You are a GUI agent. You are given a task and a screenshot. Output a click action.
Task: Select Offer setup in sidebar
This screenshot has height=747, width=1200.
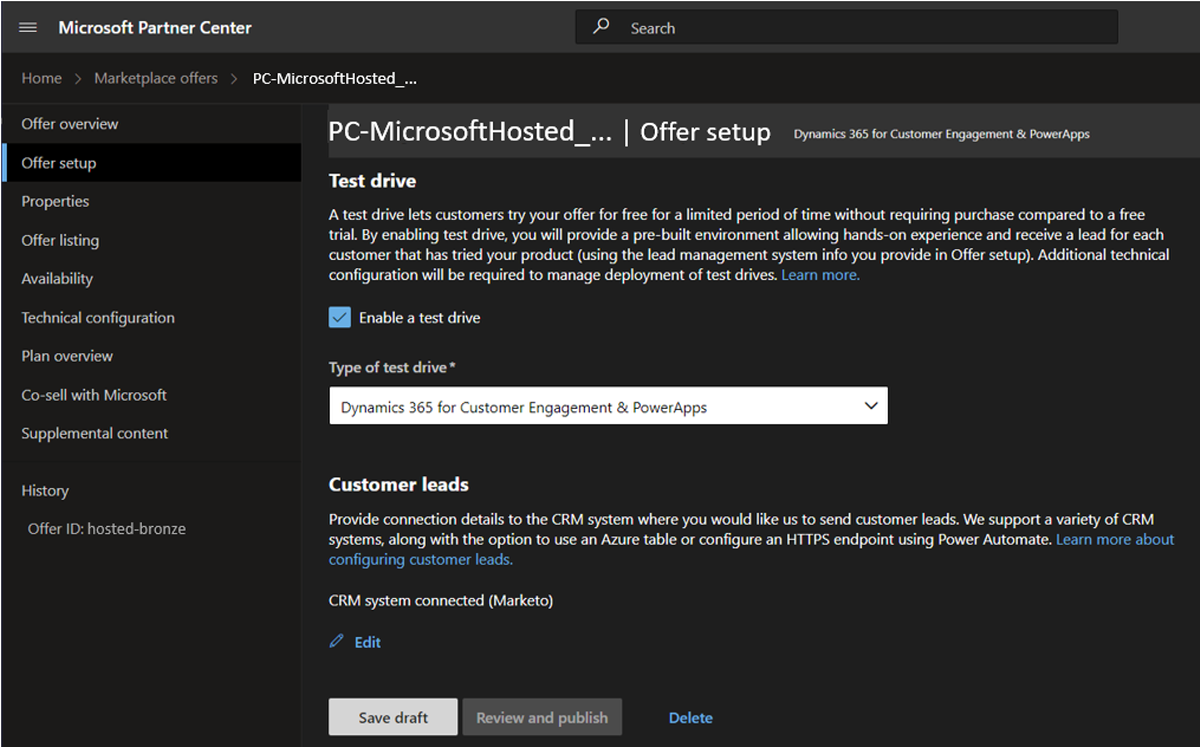pyautogui.click(x=59, y=163)
